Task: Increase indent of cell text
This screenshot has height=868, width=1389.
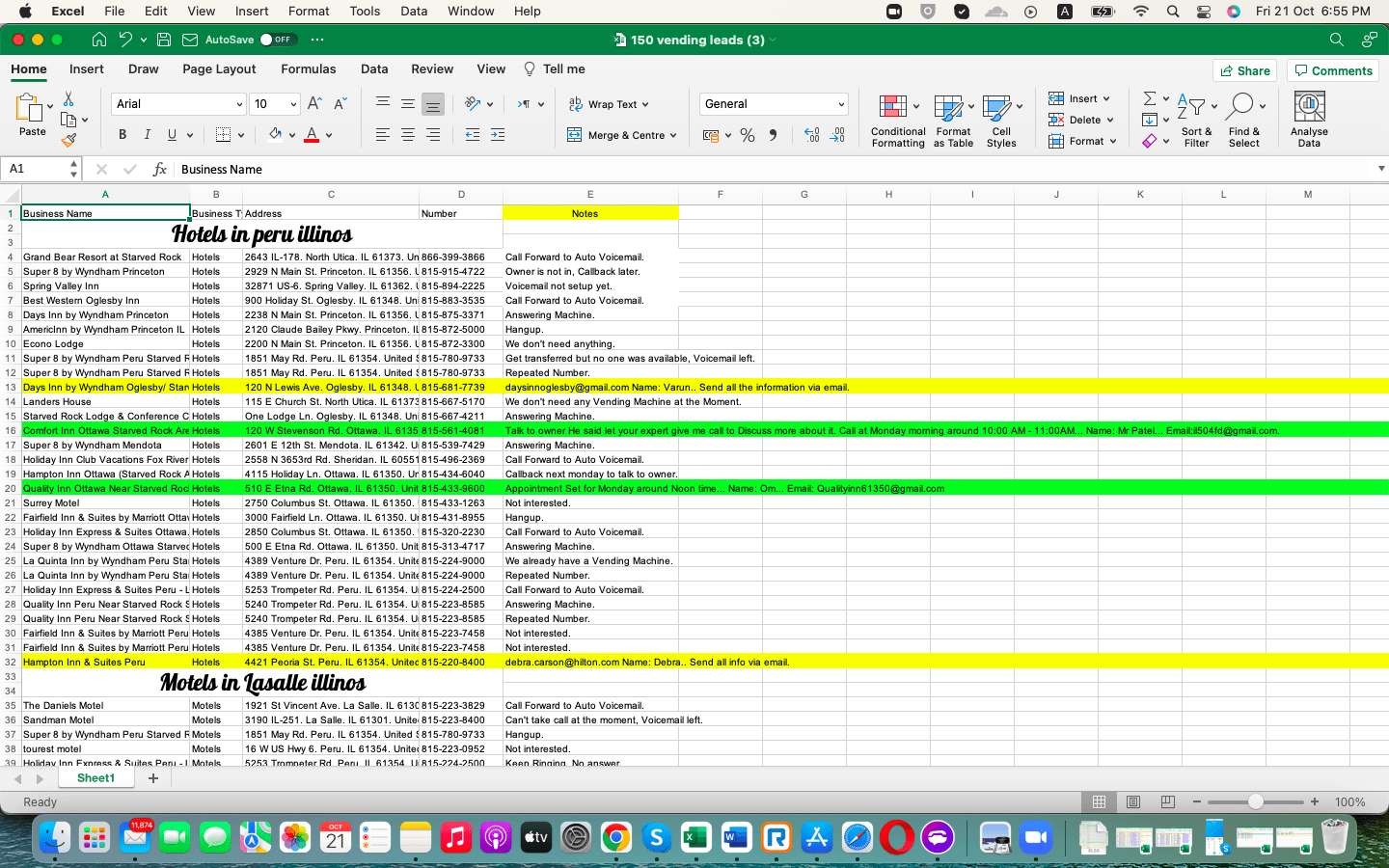Action: click(x=498, y=135)
